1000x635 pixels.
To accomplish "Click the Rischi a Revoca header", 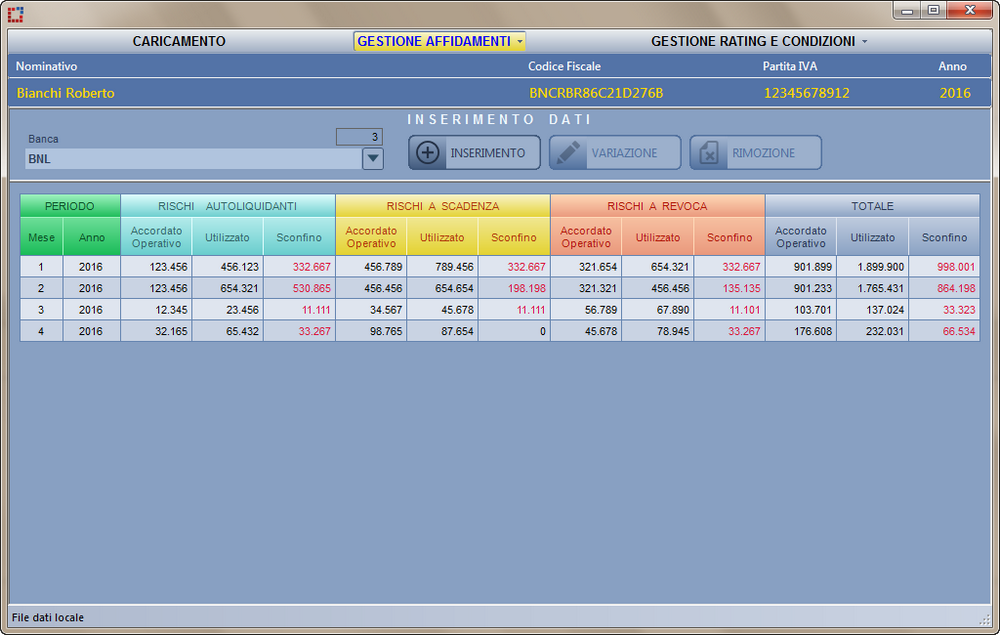I will 657,206.
